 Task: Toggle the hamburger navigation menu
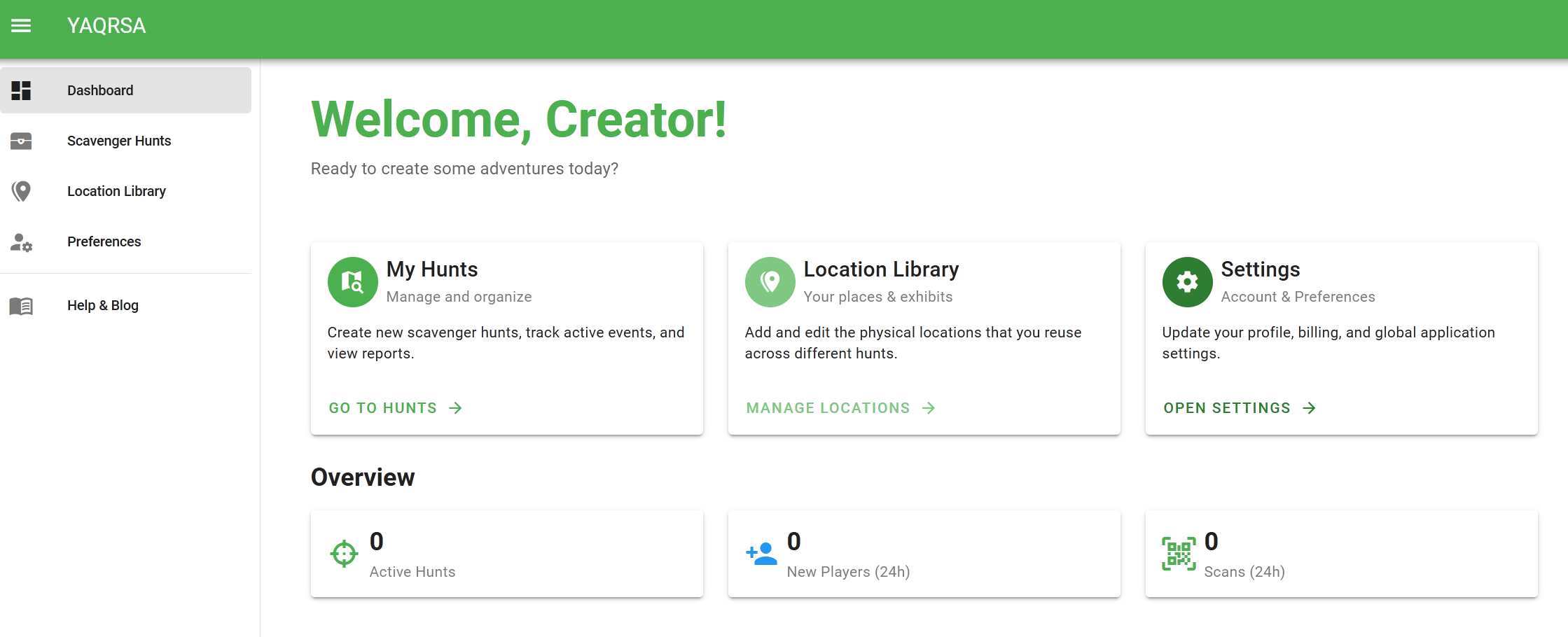click(21, 26)
